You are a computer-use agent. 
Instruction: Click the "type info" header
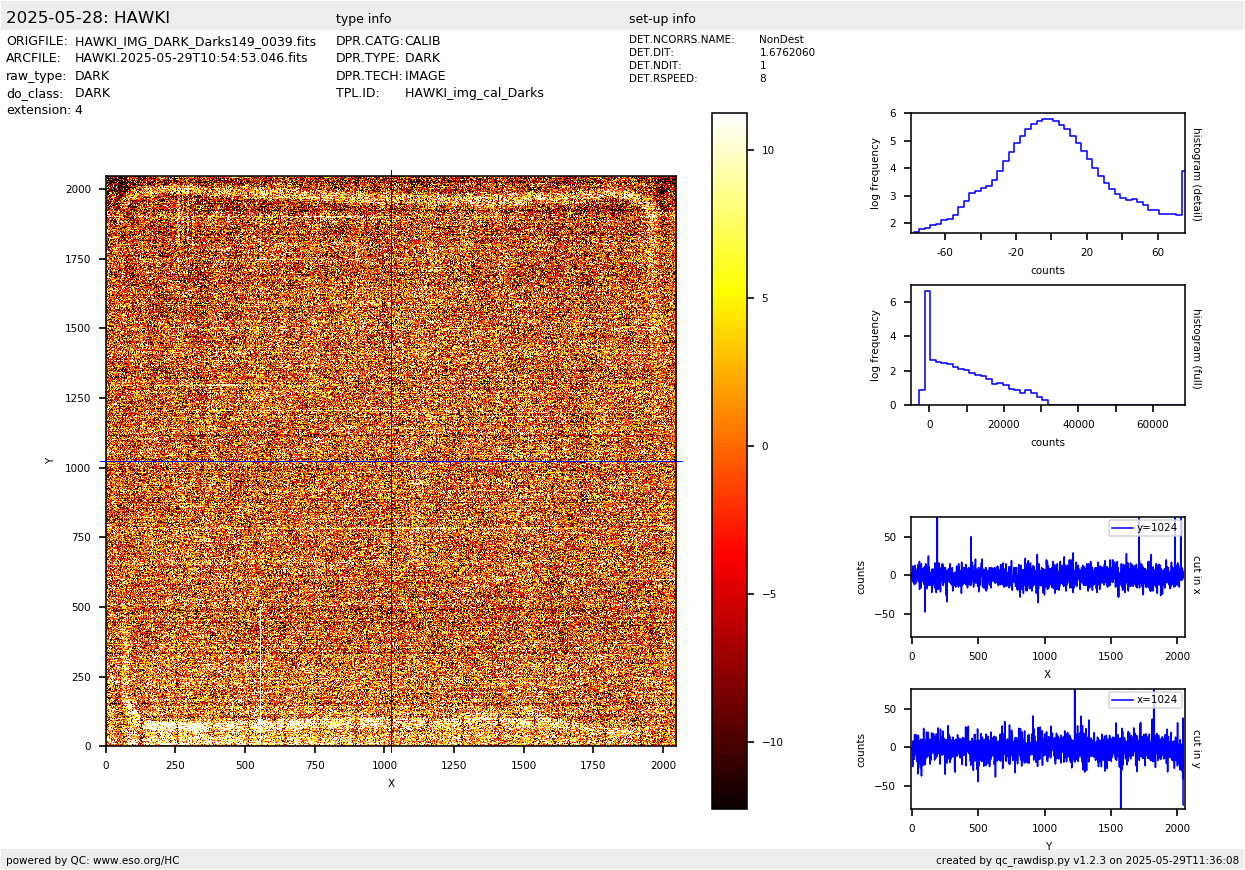tap(363, 19)
